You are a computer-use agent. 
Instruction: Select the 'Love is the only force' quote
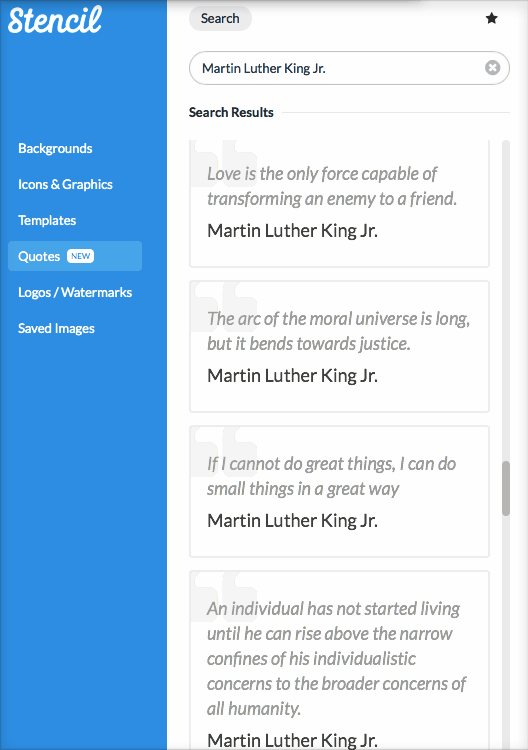tap(340, 203)
